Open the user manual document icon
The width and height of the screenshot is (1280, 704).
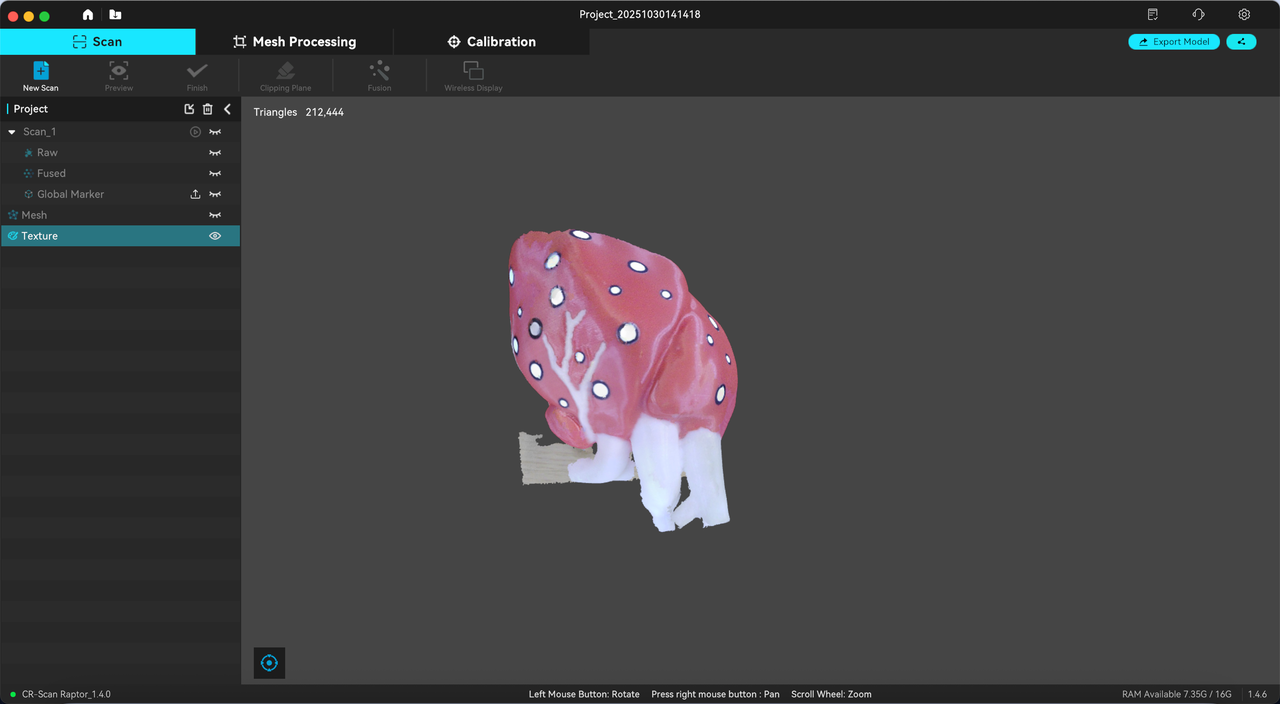point(1153,15)
